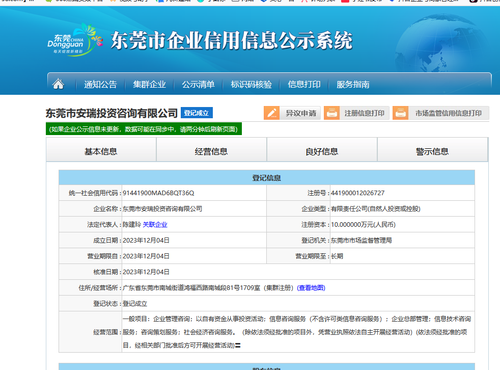Open the 标识码核验 menu item

(x=251, y=84)
